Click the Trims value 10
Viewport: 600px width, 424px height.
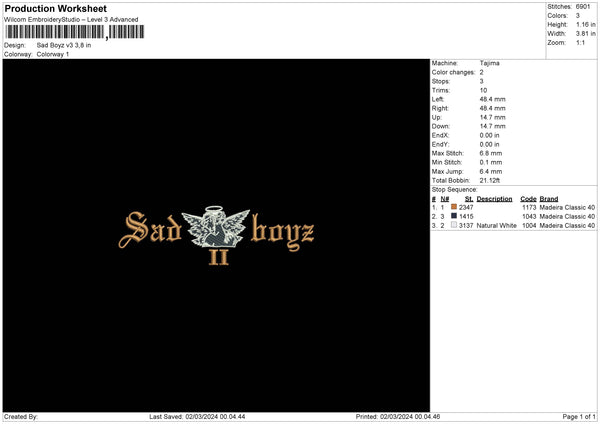click(x=483, y=90)
